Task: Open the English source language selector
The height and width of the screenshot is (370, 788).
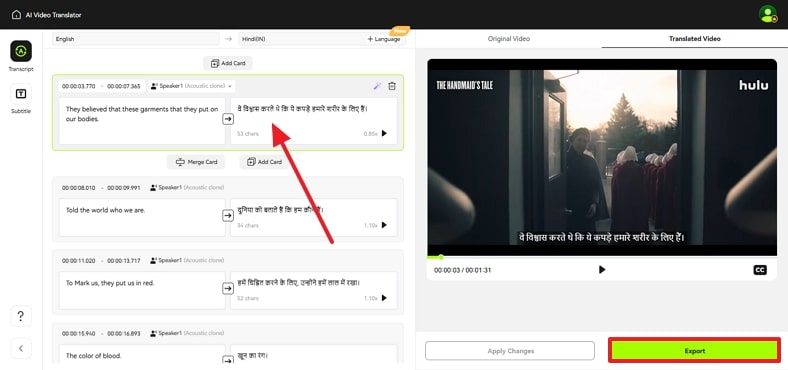Action: [x=136, y=39]
